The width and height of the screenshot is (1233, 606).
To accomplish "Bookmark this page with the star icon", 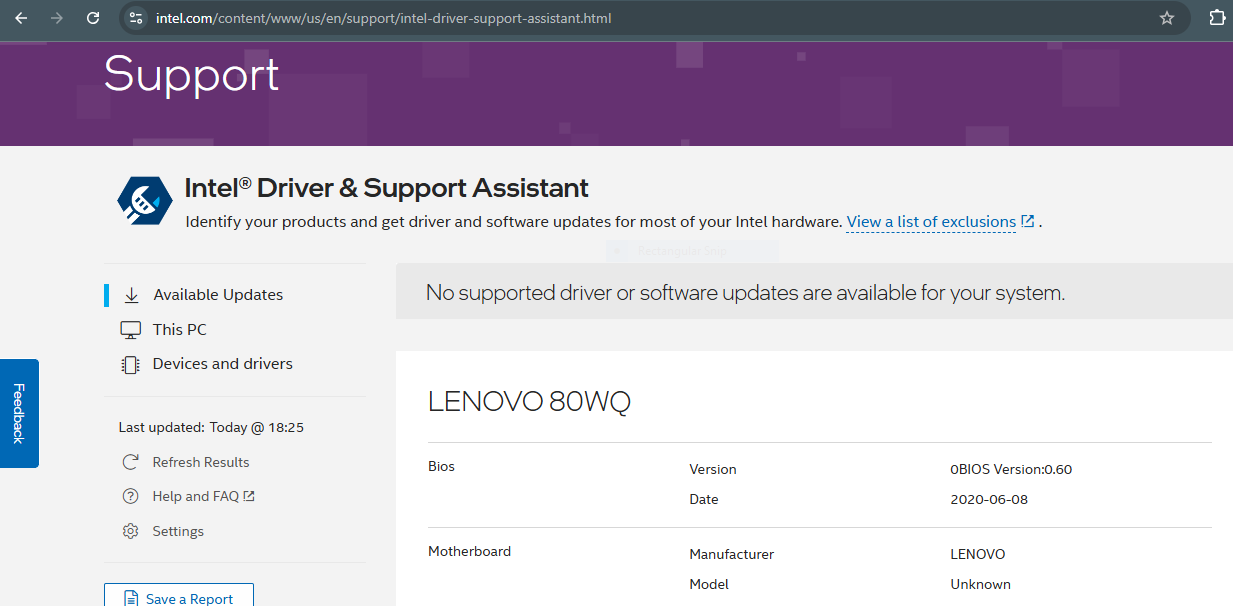I will tap(1166, 18).
